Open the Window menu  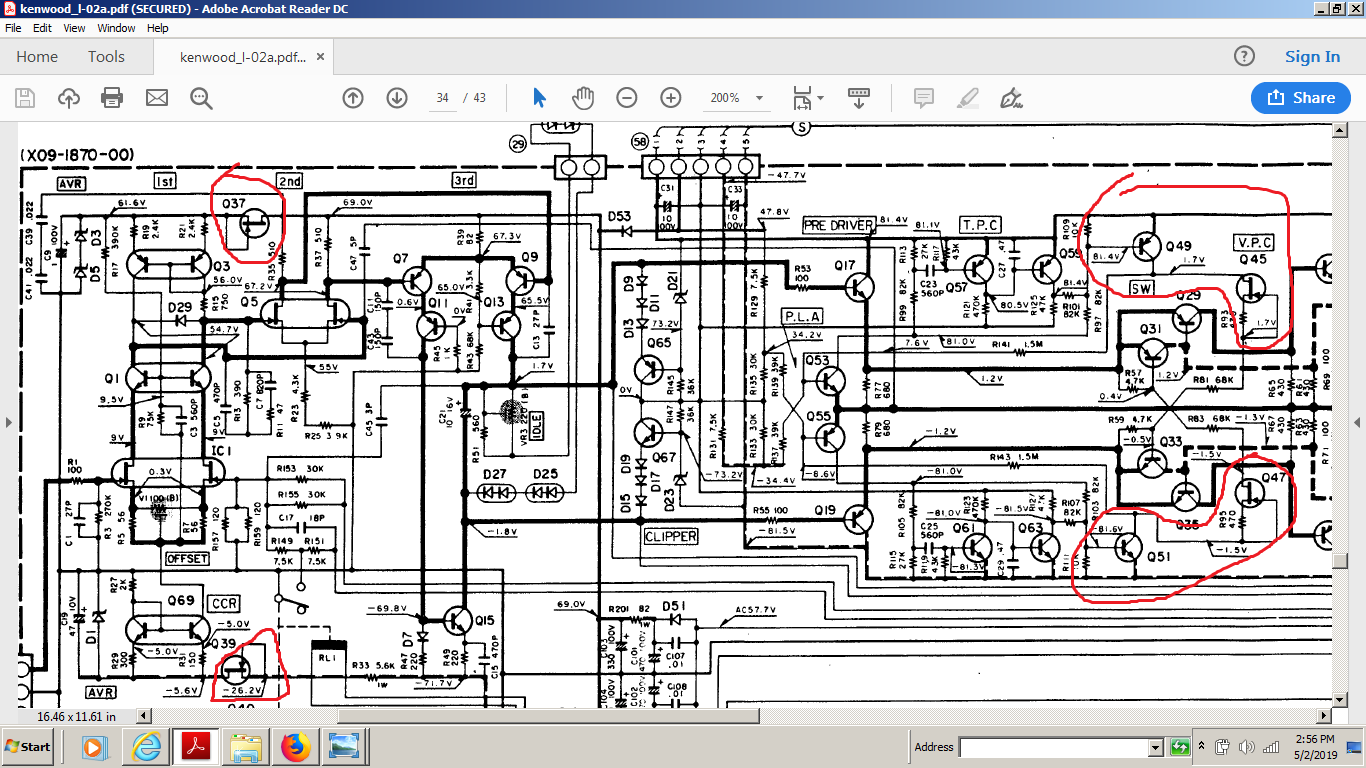[116, 28]
